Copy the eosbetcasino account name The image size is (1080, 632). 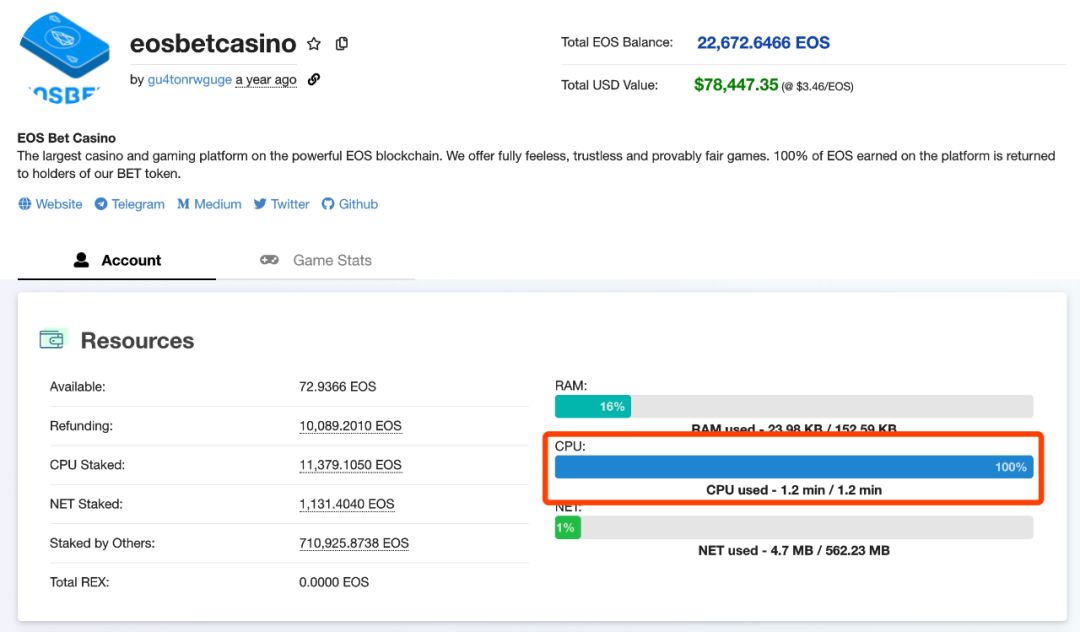(x=342, y=44)
